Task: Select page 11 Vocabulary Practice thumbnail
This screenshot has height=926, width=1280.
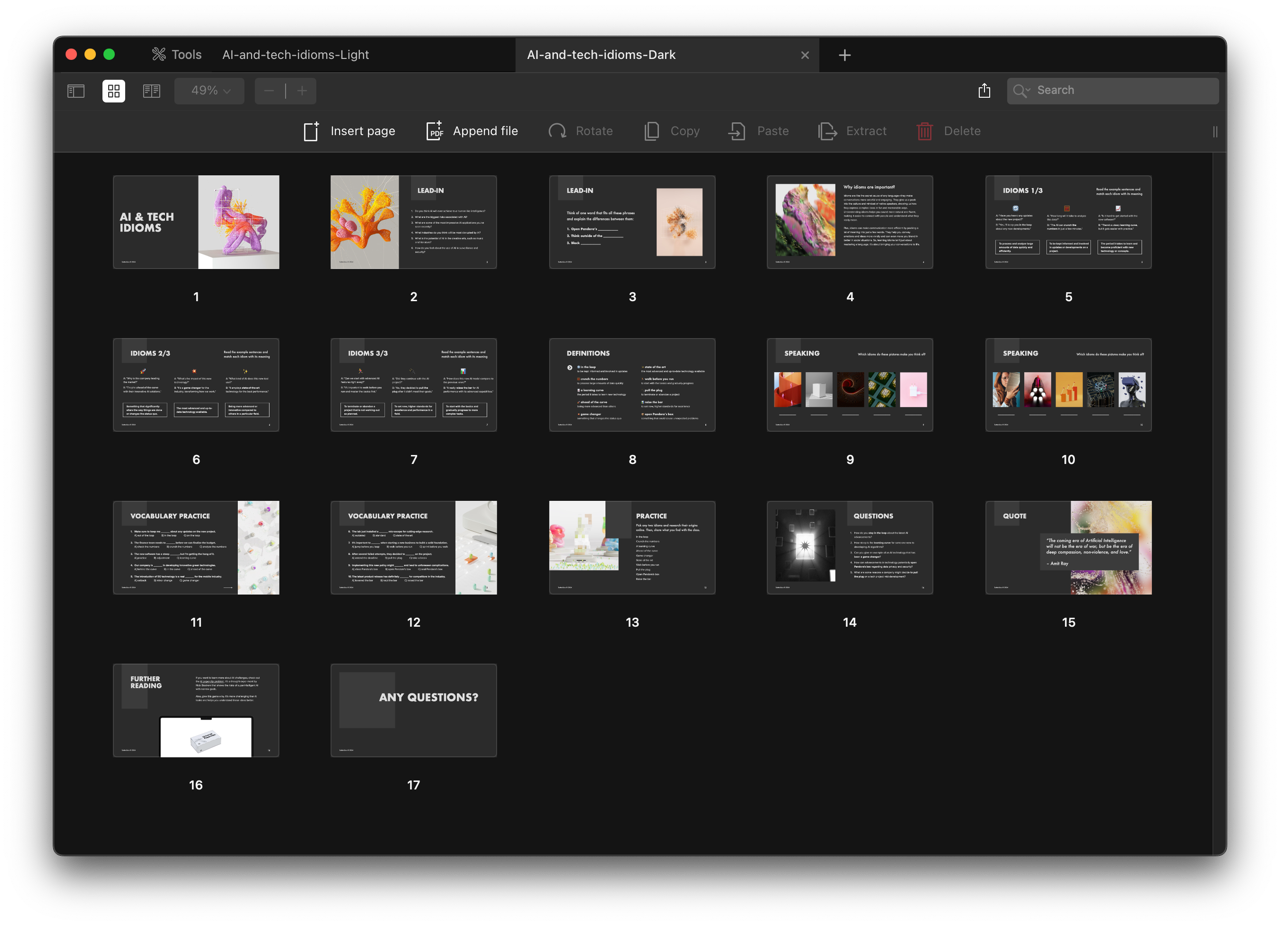Action: (x=196, y=548)
